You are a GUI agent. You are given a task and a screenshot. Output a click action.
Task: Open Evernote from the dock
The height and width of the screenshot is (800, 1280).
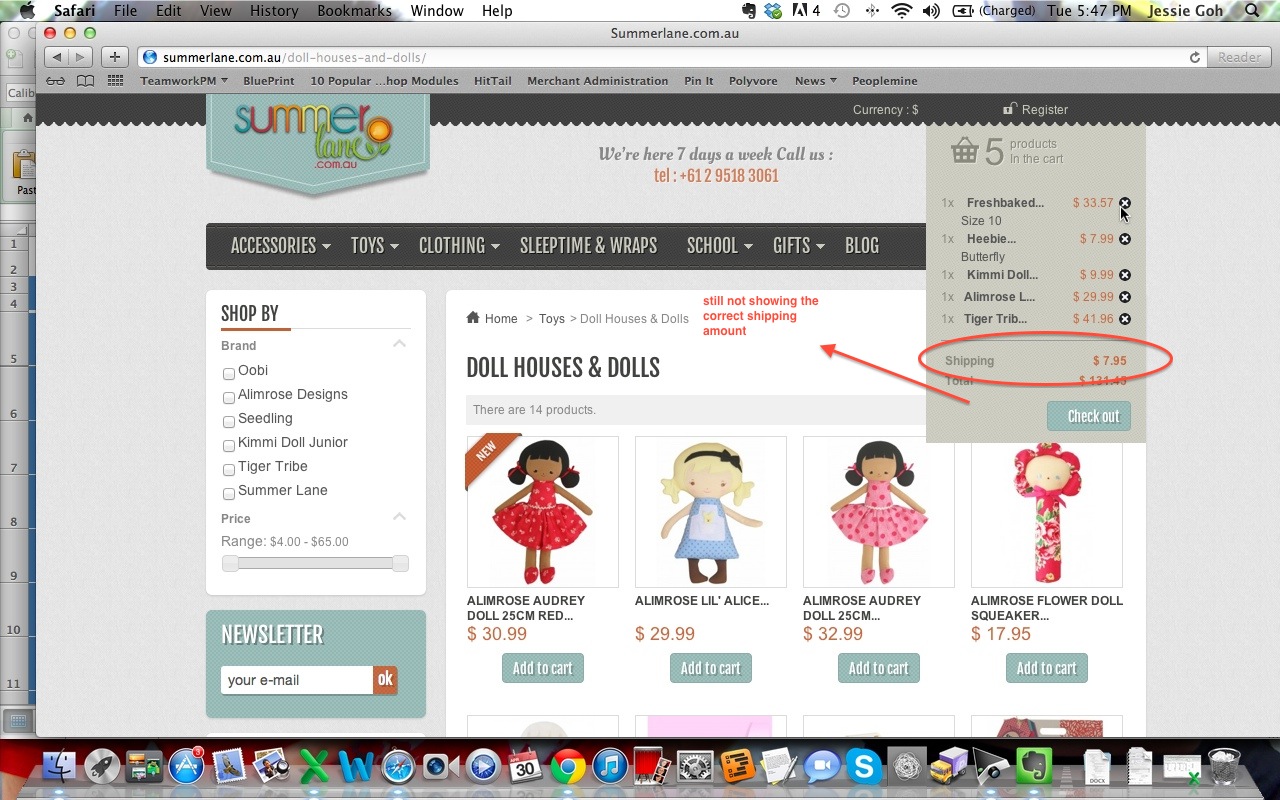tap(1034, 767)
